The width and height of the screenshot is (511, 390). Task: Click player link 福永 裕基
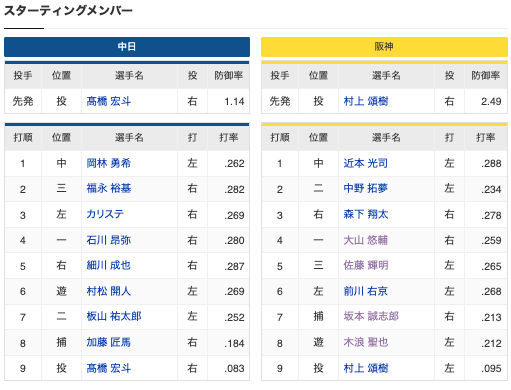click(x=108, y=189)
